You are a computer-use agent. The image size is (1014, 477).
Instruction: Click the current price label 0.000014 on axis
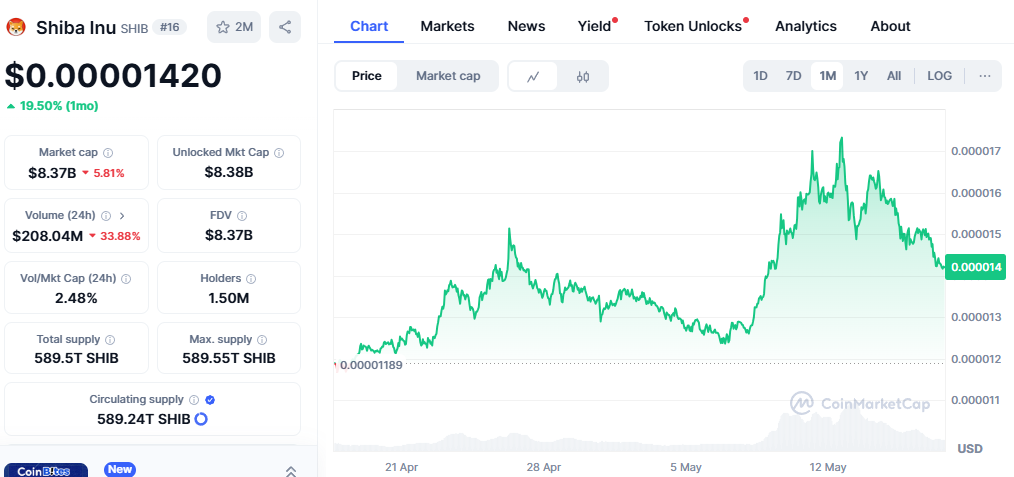pos(975,267)
